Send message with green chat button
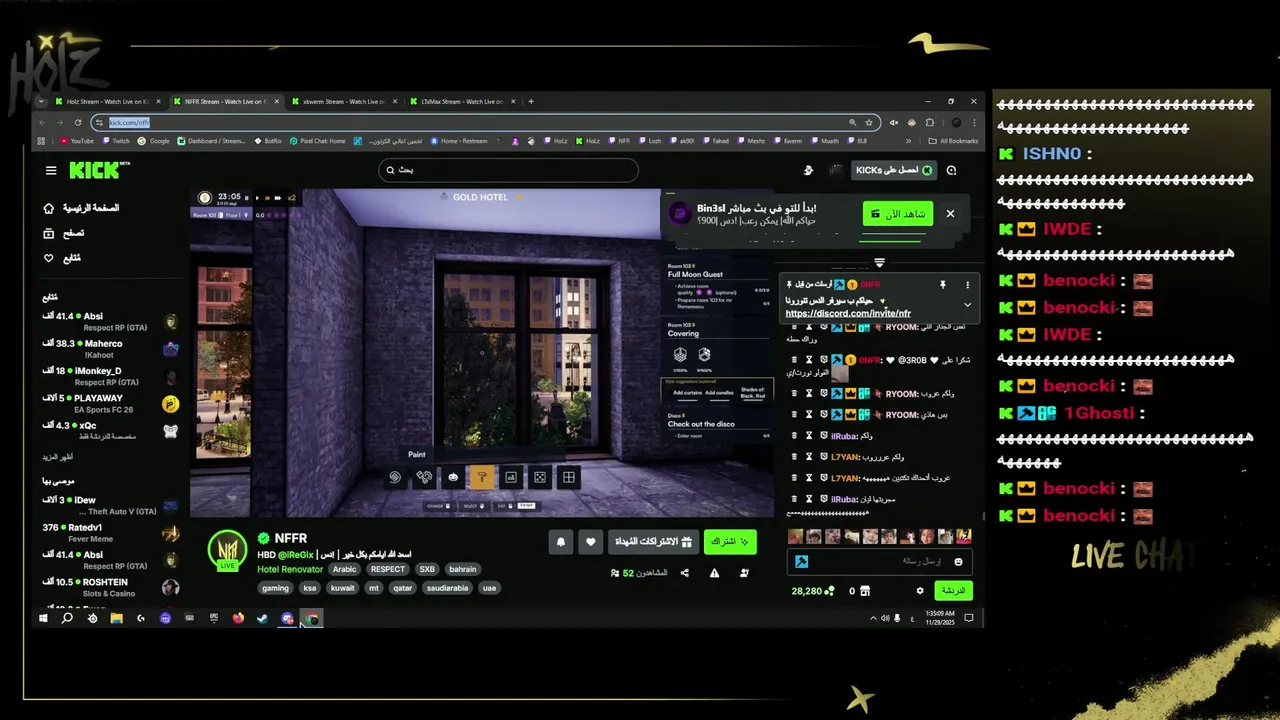The height and width of the screenshot is (720, 1280). pos(954,591)
